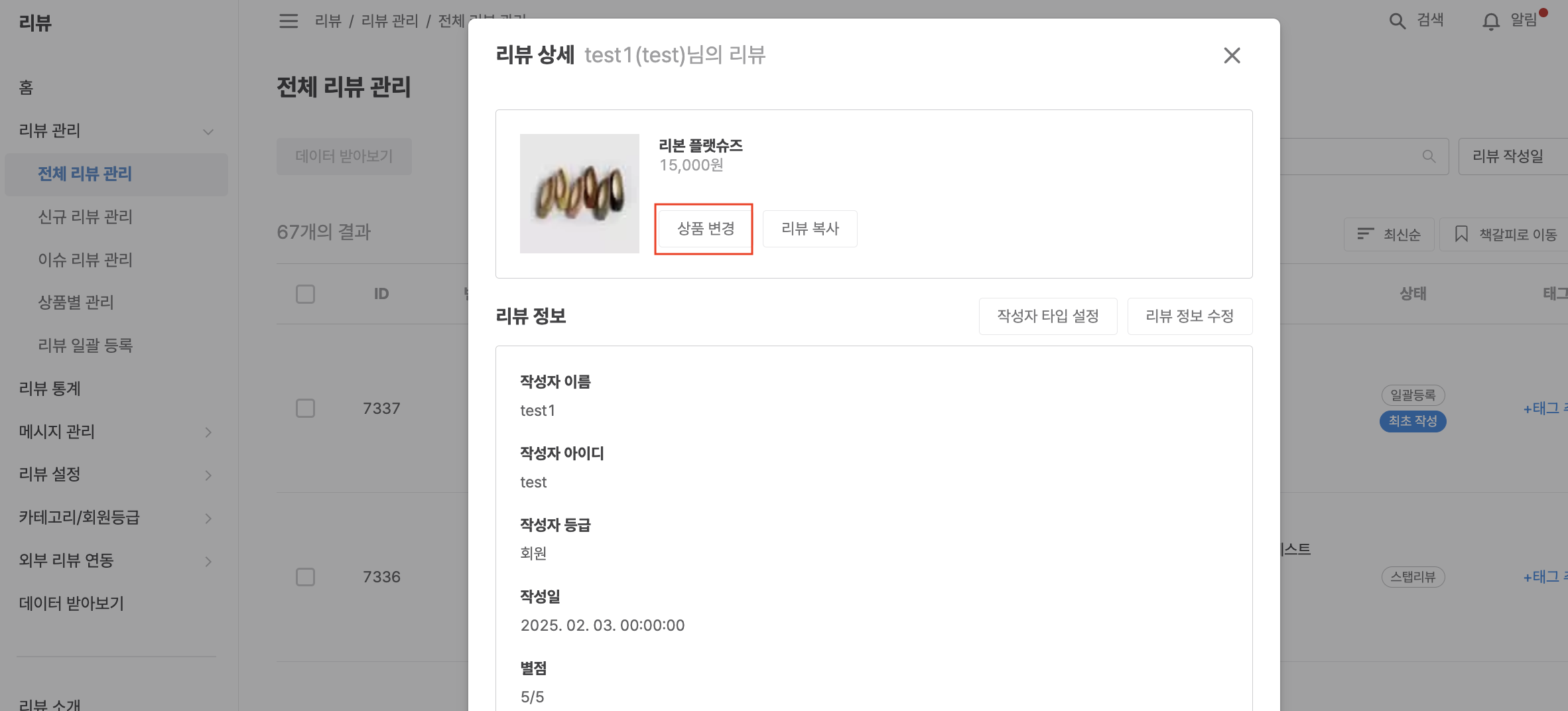The height and width of the screenshot is (711, 1568).
Task: Open notifications bell icon
Action: 1490,22
